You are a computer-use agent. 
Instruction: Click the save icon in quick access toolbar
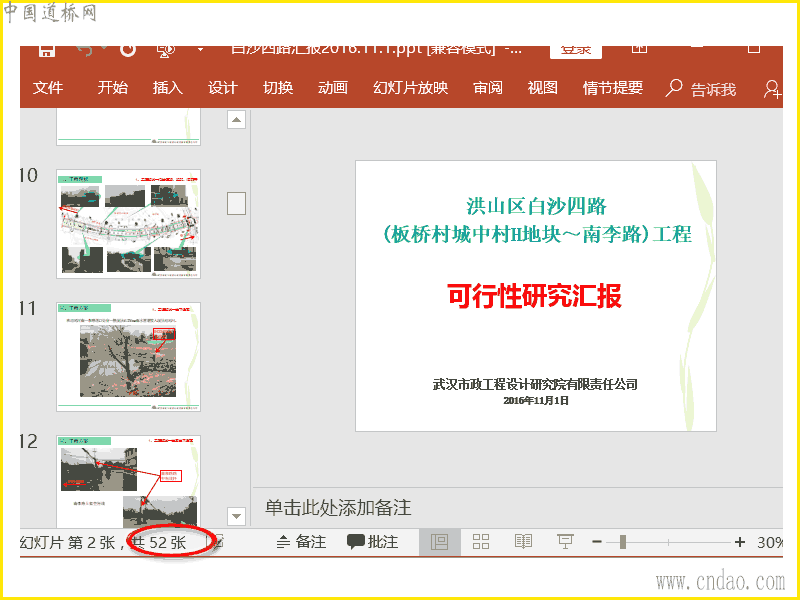point(46,51)
